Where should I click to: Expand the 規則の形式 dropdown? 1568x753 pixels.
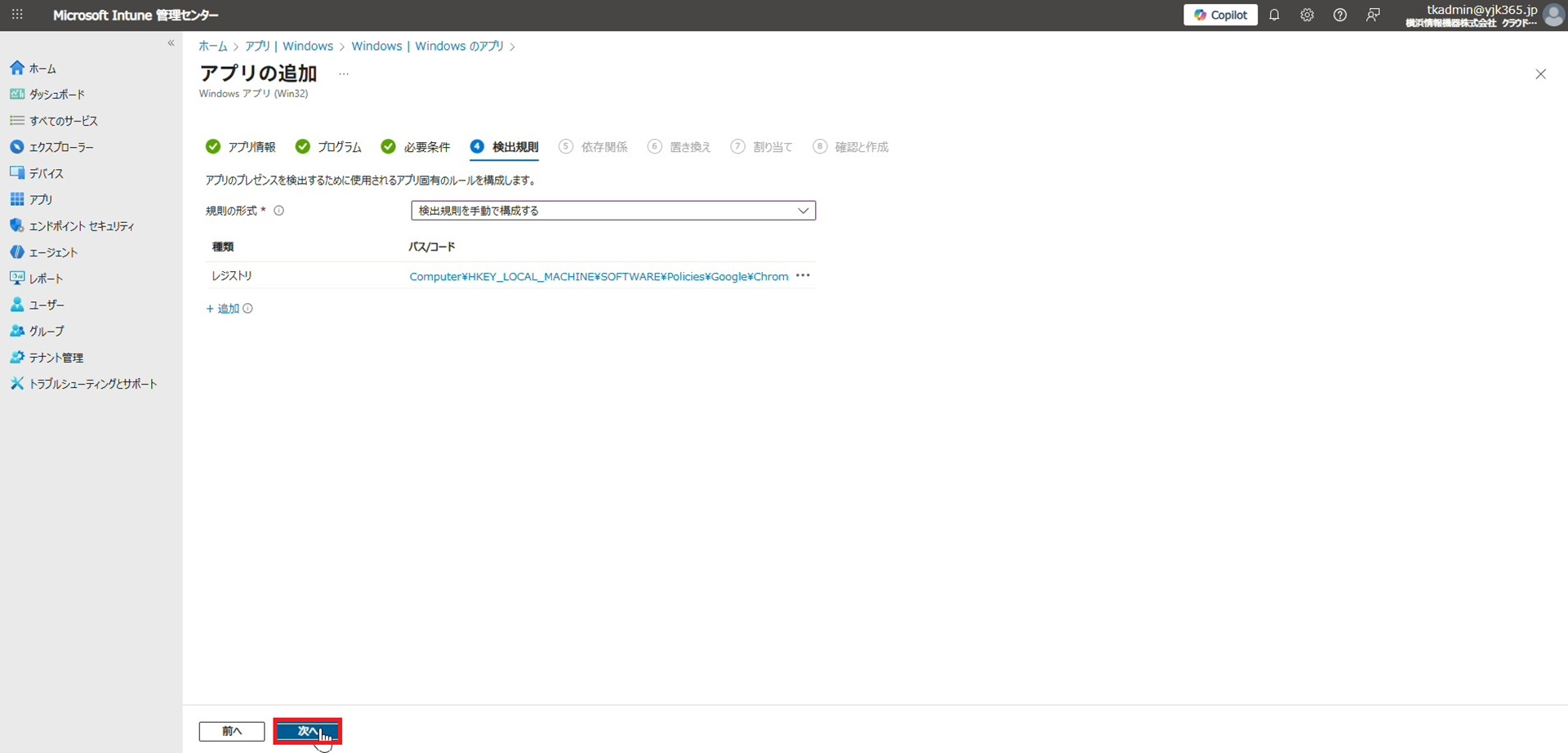[612, 211]
